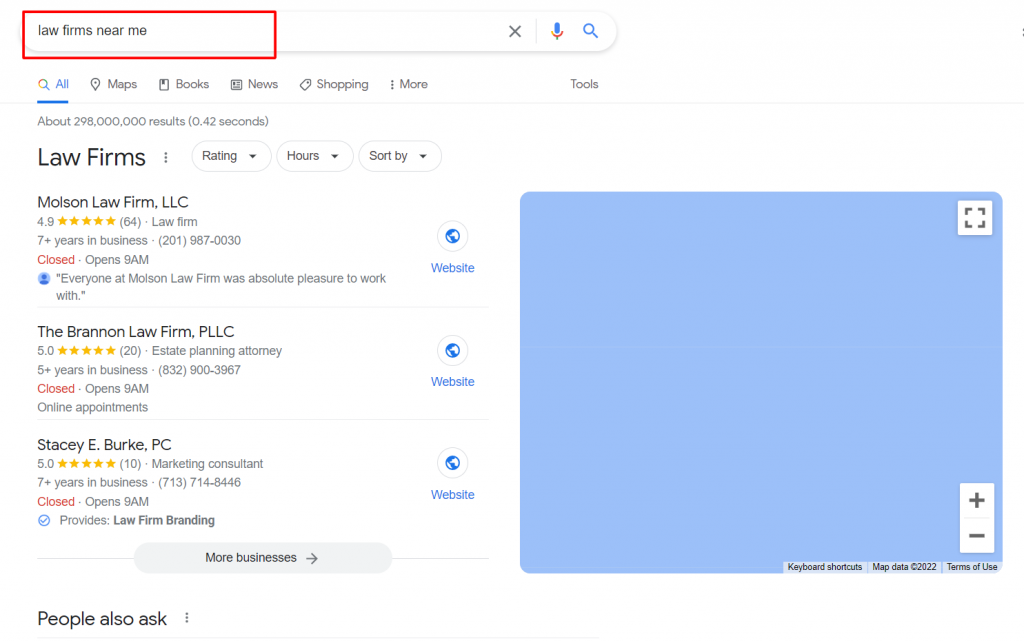Viewport: 1024px width, 641px height.
Task: Click the microphone icon for voice search
Action: point(557,31)
